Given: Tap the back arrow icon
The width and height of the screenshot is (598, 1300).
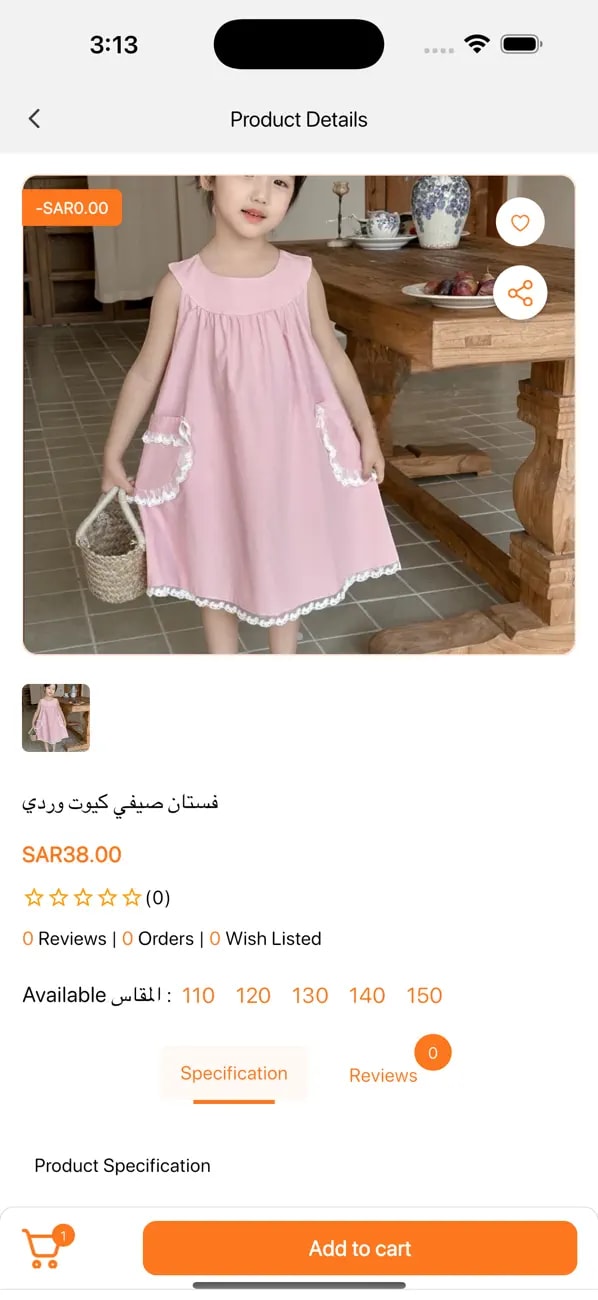Looking at the screenshot, I should [x=34, y=119].
